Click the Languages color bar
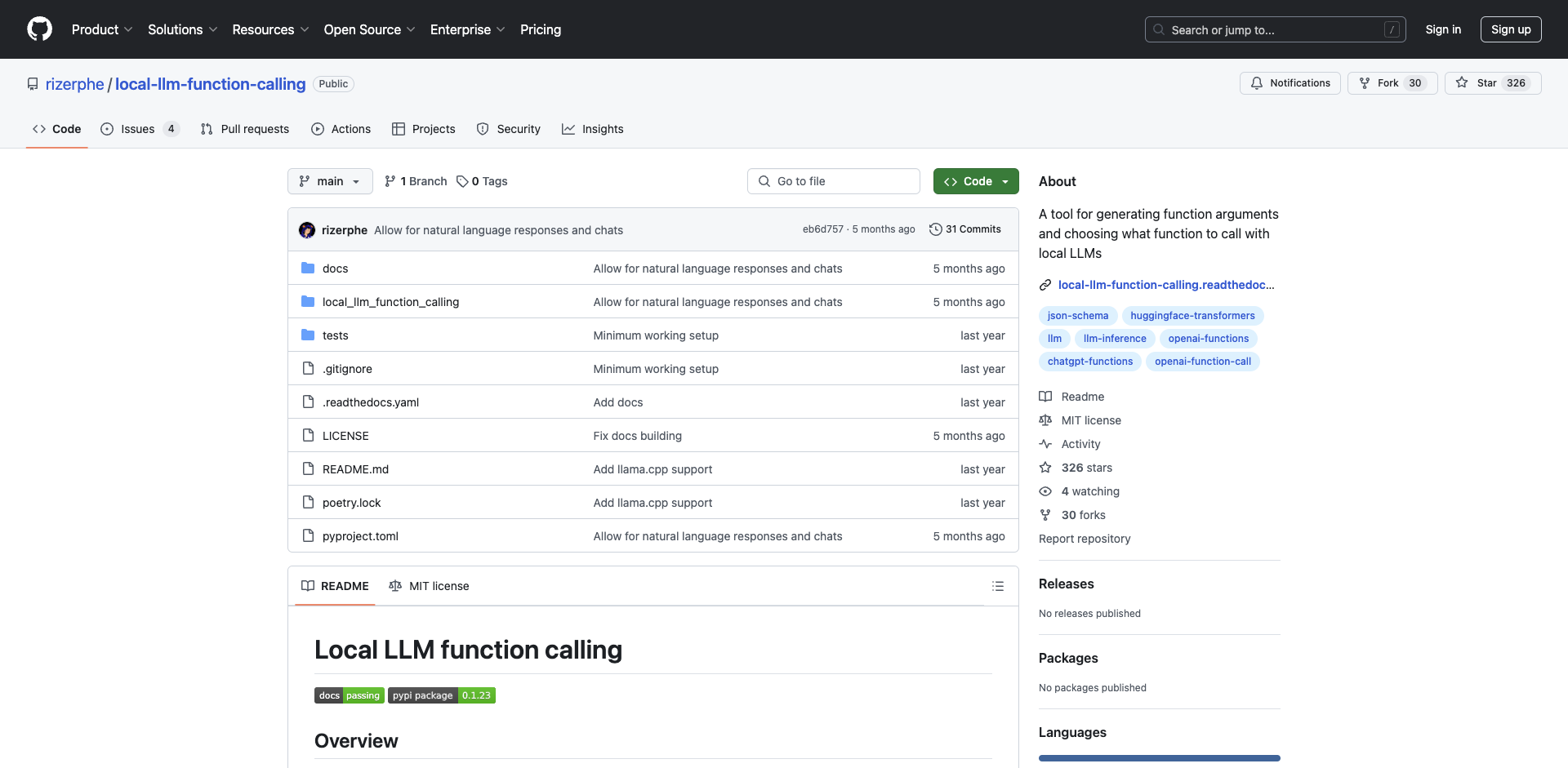This screenshot has width=1568, height=768. coord(1160,758)
